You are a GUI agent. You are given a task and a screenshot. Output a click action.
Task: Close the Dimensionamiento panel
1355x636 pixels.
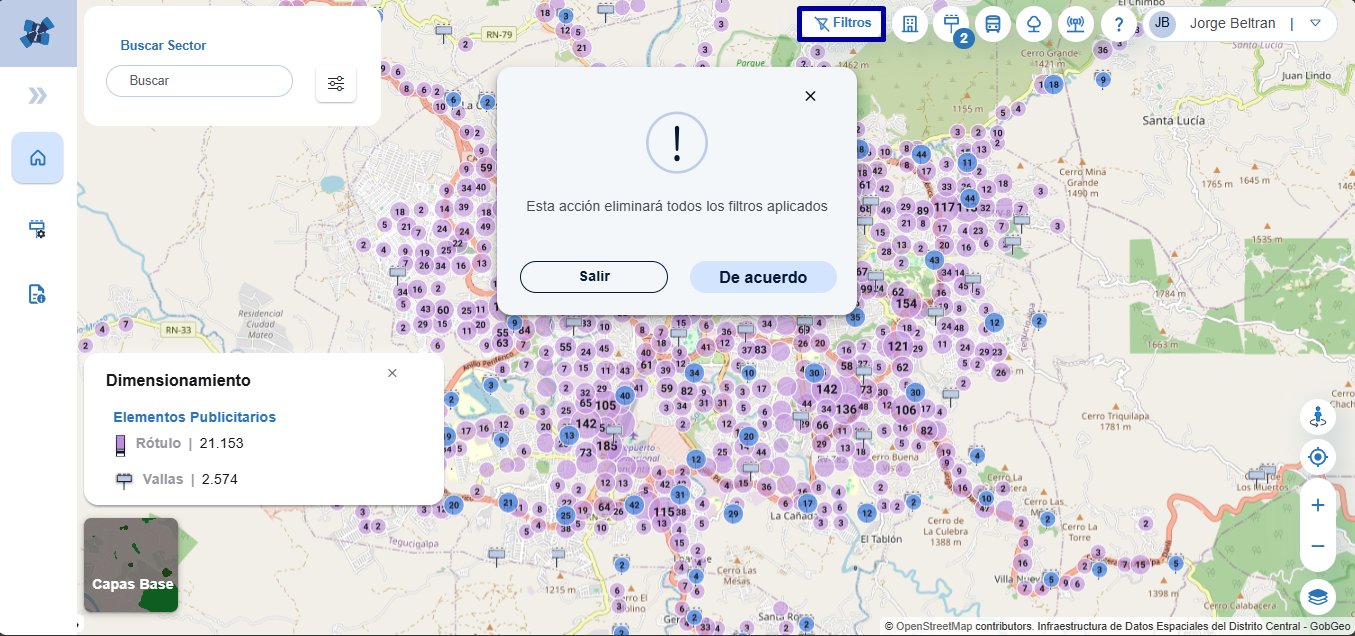tap(392, 373)
